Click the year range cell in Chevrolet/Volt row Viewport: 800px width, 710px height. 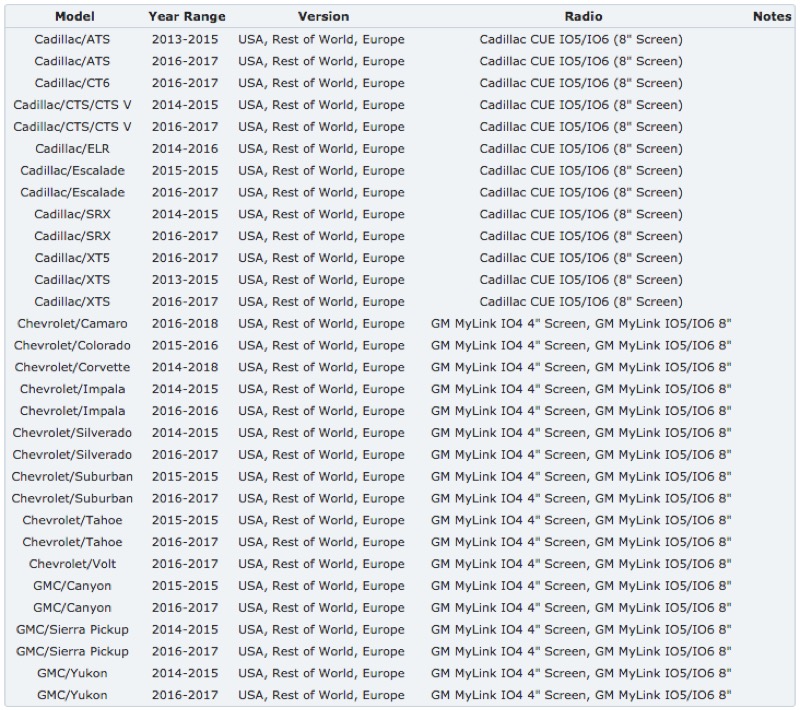(185, 564)
